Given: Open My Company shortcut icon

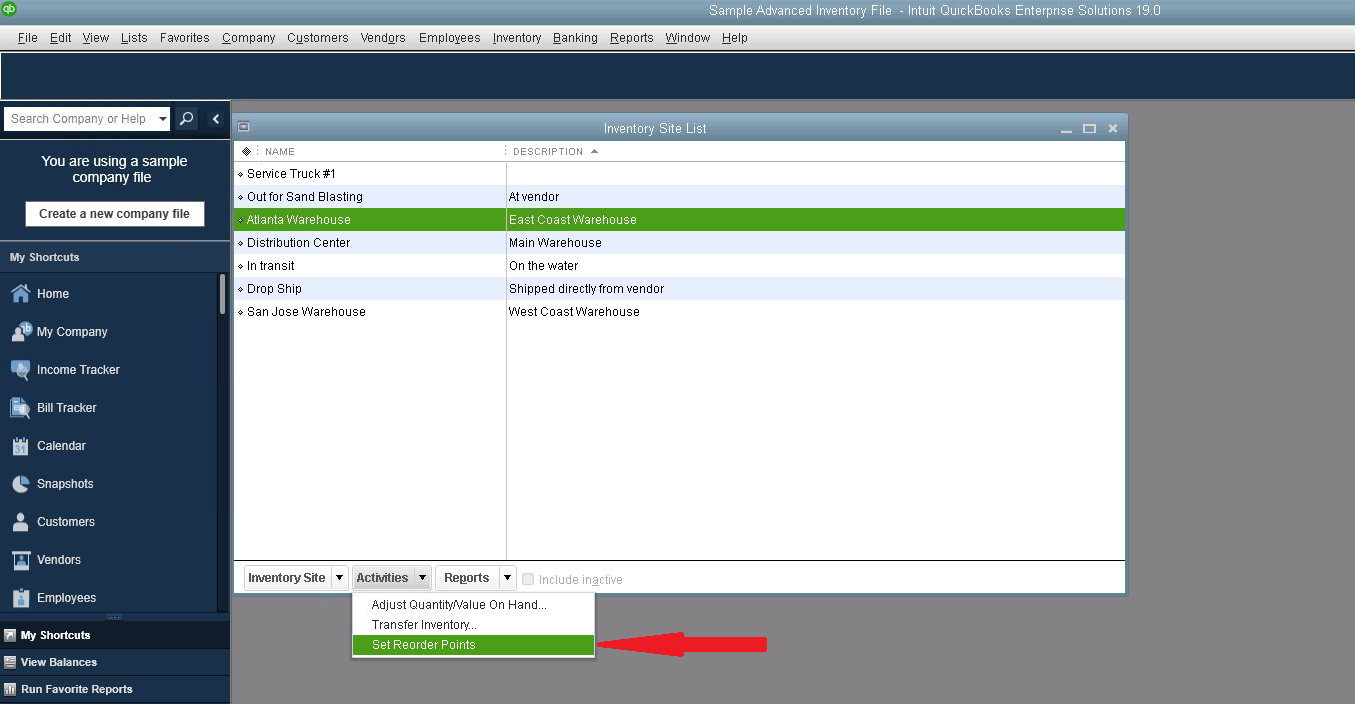Looking at the screenshot, I should 20,332.
